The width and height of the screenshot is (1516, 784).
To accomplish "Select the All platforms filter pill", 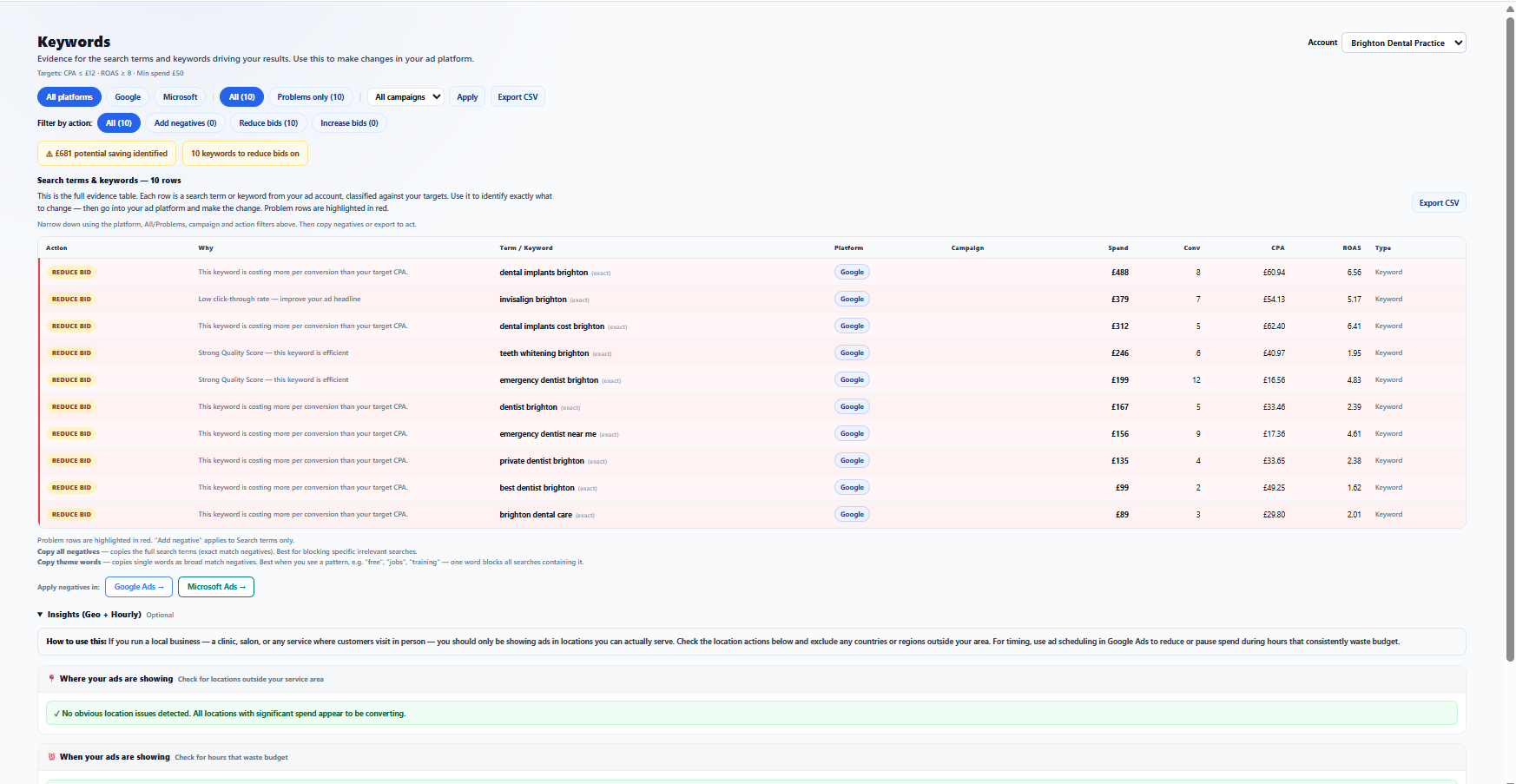I will pos(69,97).
